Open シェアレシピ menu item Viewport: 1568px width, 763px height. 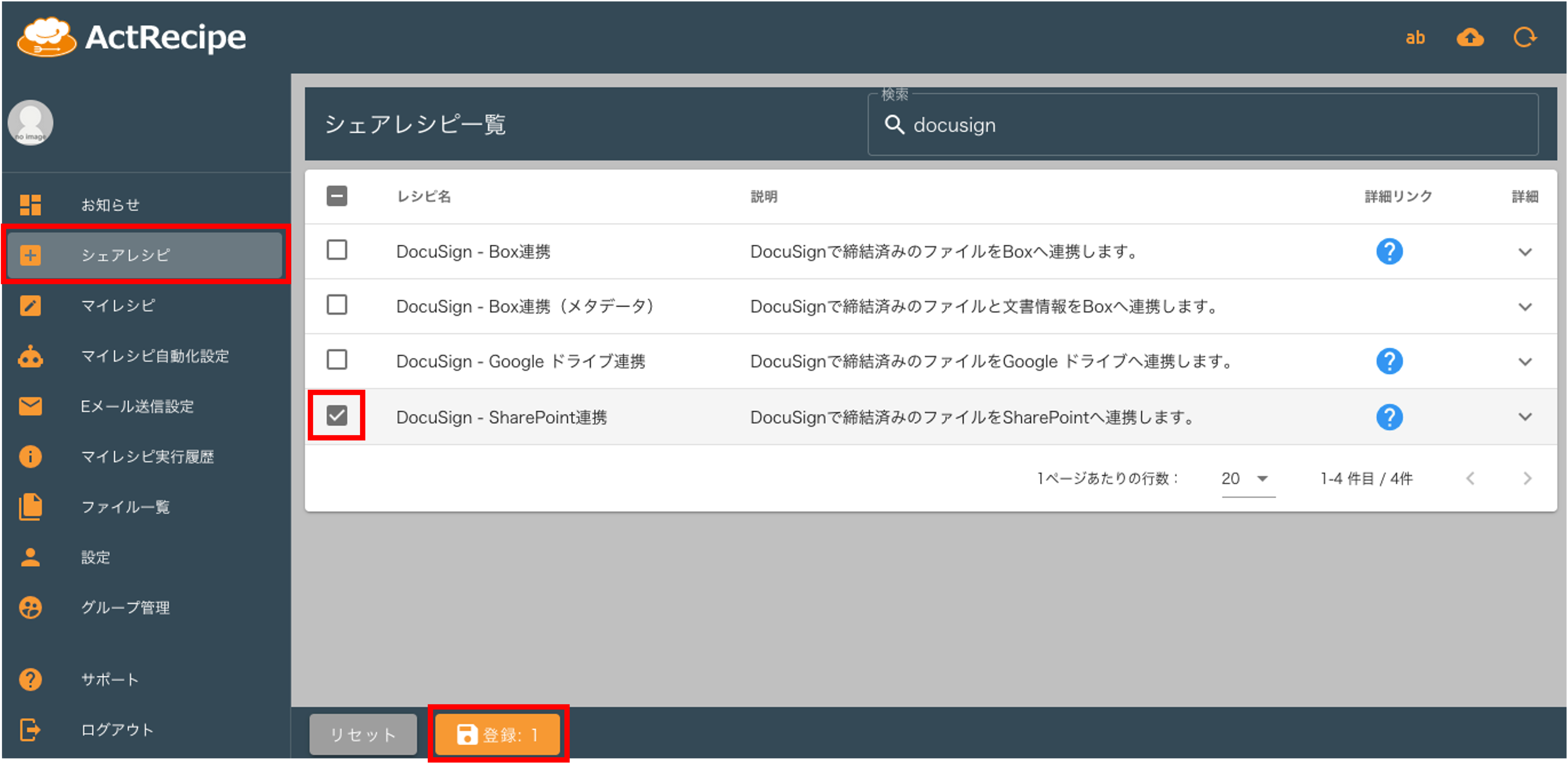pos(145,255)
